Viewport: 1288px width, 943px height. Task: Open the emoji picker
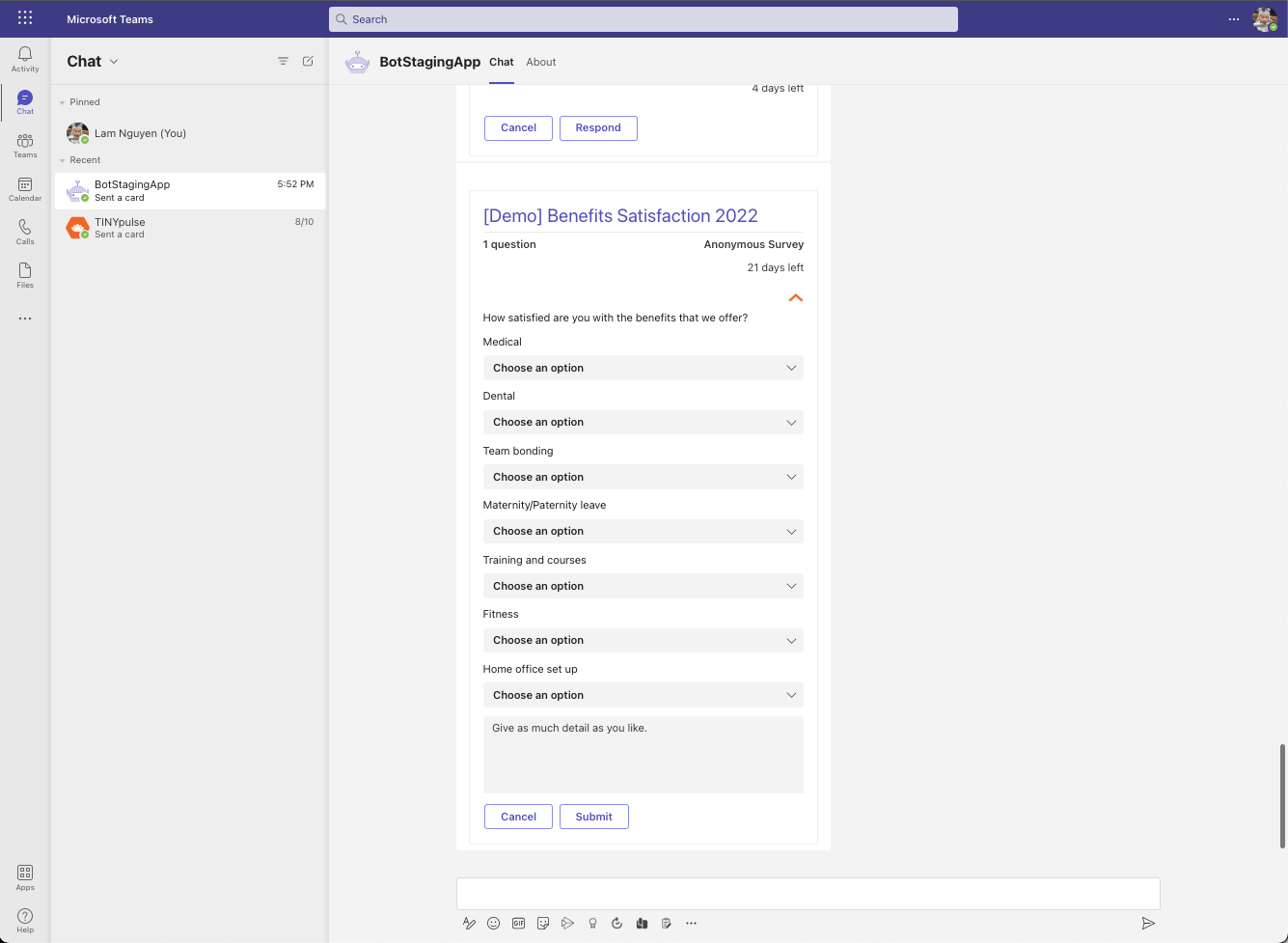click(x=493, y=923)
